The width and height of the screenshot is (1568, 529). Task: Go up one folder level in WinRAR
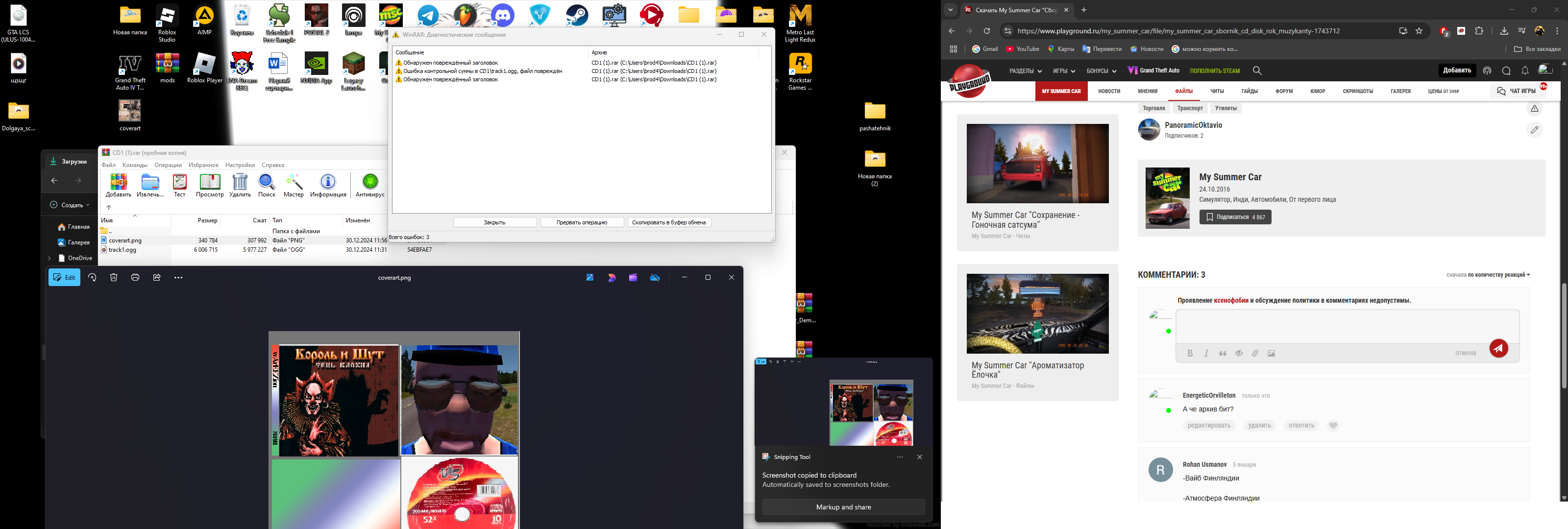tap(108, 207)
